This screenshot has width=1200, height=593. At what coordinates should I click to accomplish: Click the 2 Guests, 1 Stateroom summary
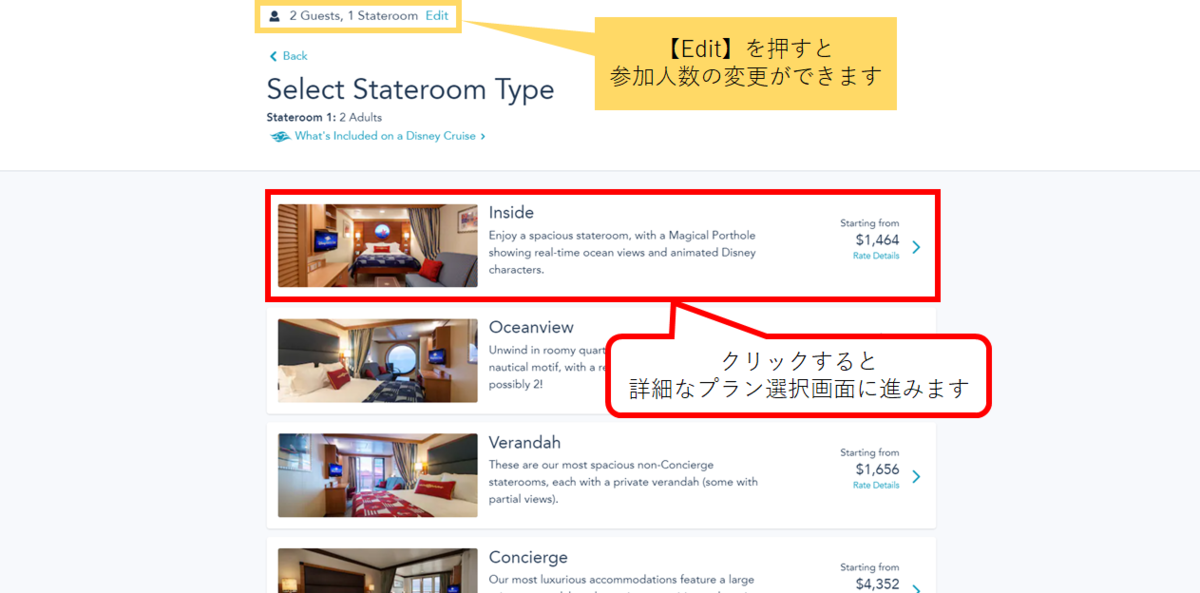click(x=353, y=16)
